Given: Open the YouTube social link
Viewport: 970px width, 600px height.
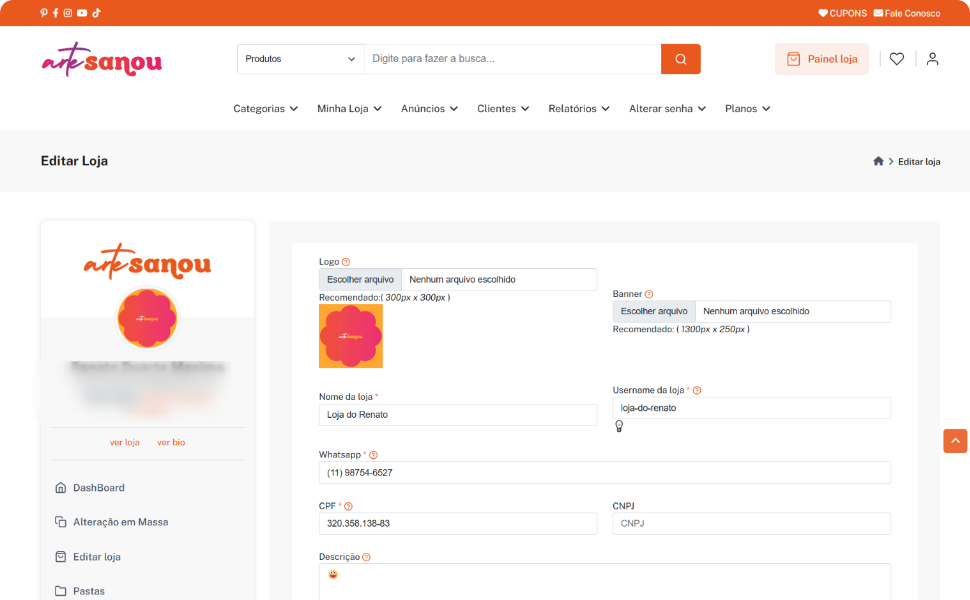Looking at the screenshot, I should point(82,13).
